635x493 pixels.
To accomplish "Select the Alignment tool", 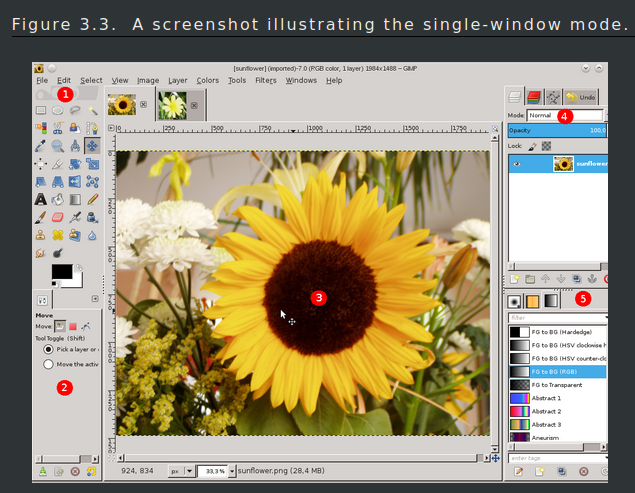I will click(41, 164).
